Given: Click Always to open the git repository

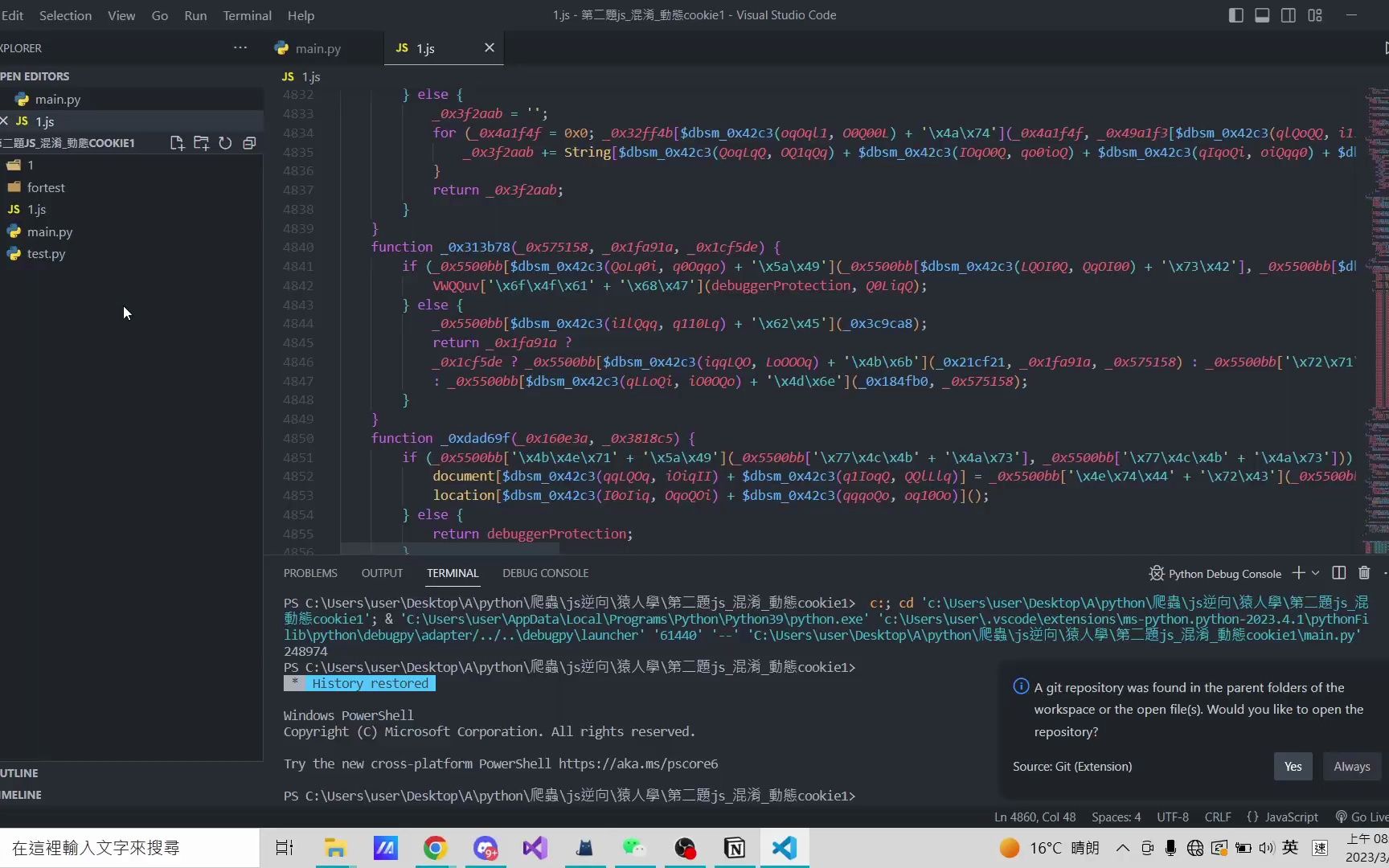Looking at the screenshot, I should tap(1352, 766).
